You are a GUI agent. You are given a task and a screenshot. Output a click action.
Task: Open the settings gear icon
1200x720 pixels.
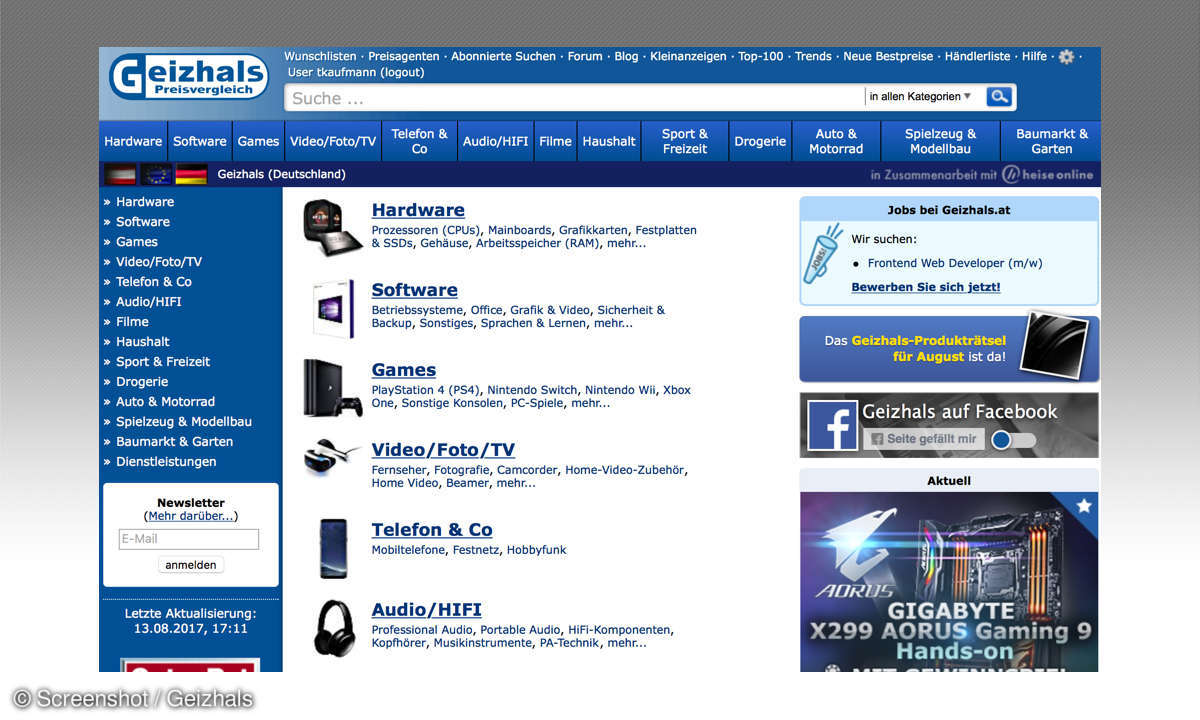(1066, 57)
